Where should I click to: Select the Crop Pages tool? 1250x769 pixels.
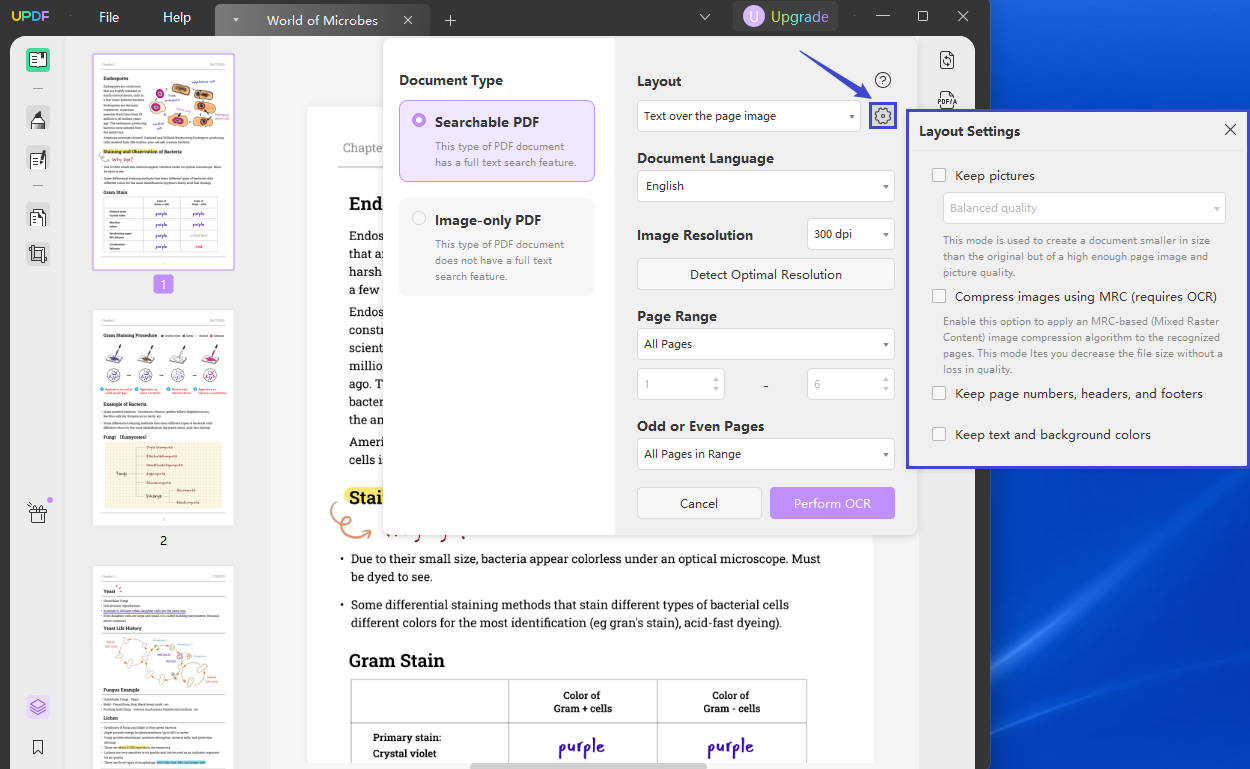coord(37,253)
